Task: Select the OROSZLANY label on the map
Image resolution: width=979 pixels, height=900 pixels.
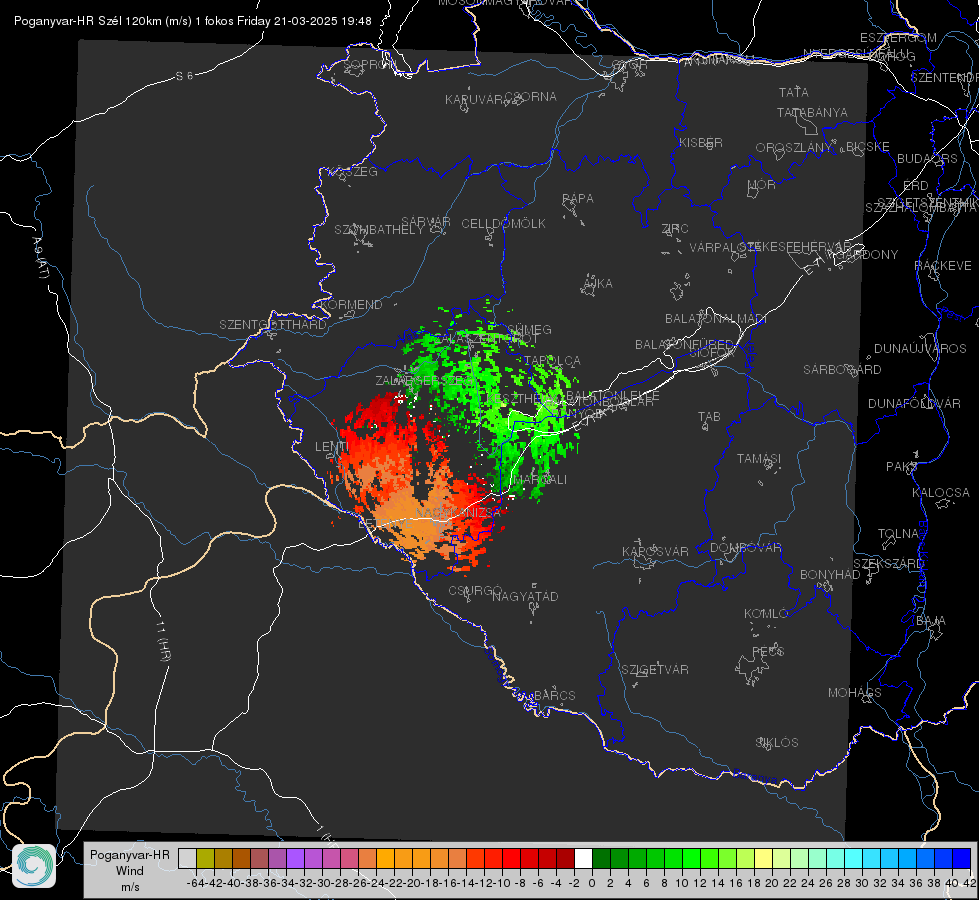Action: pos(794,147)
